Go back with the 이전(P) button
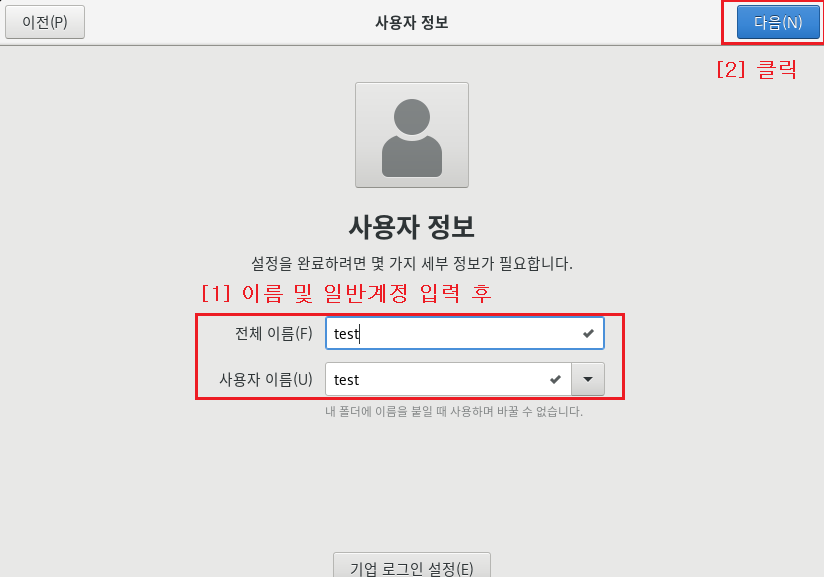 pos(45,22)
